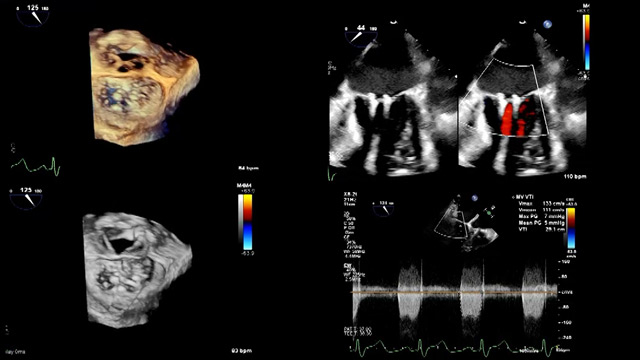Click the 44° angle dial in the 2D view
The height and width of the screenshot is (360, 640).
(x=361, y=35)
